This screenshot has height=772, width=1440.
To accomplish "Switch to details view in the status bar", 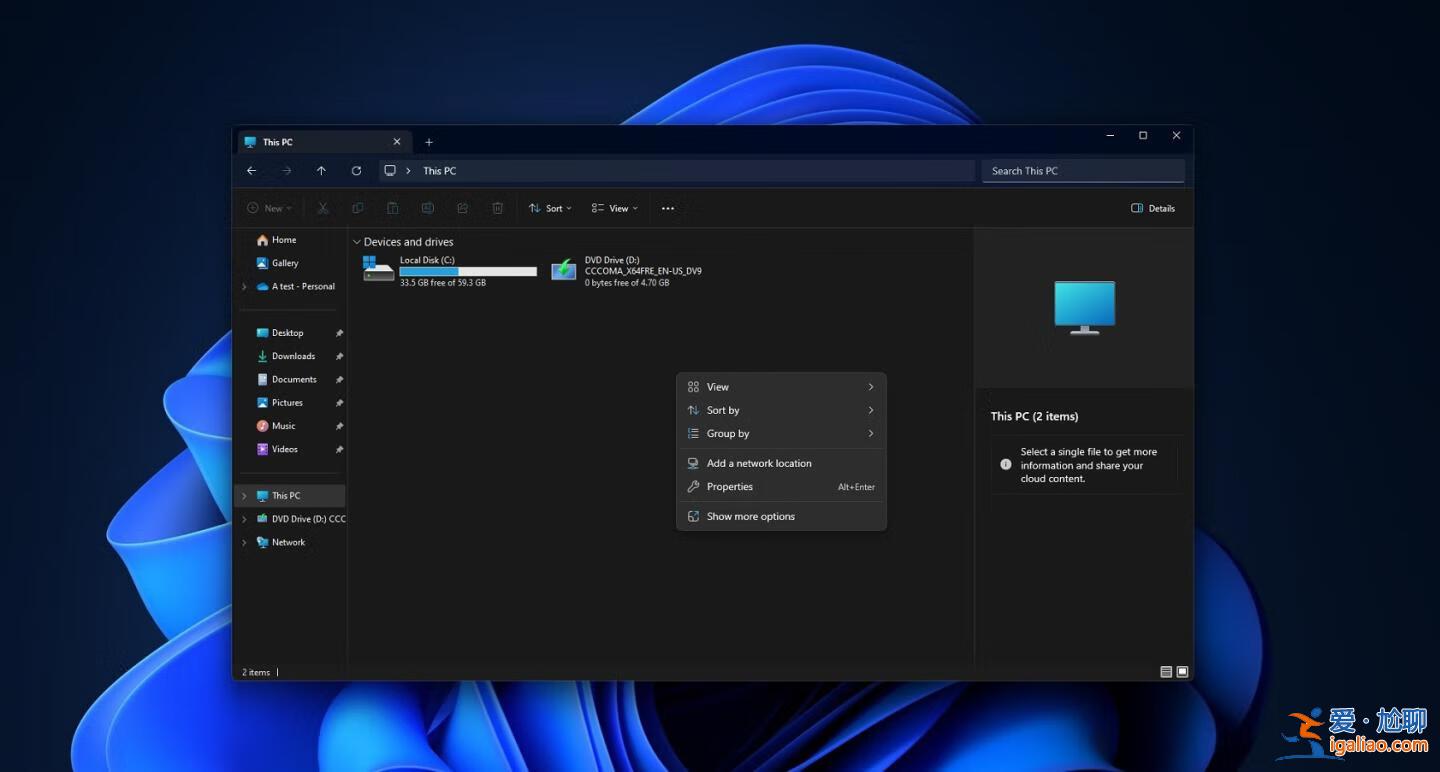I will pos(1165,671).
